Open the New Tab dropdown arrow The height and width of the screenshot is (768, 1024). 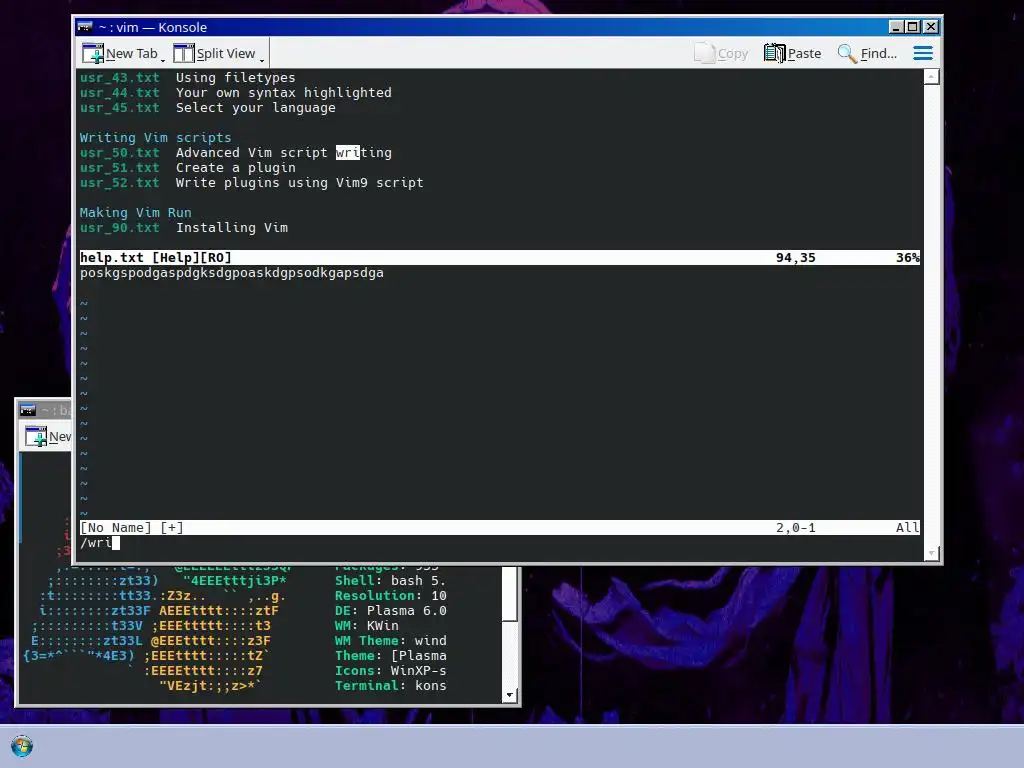coord(163,60)
